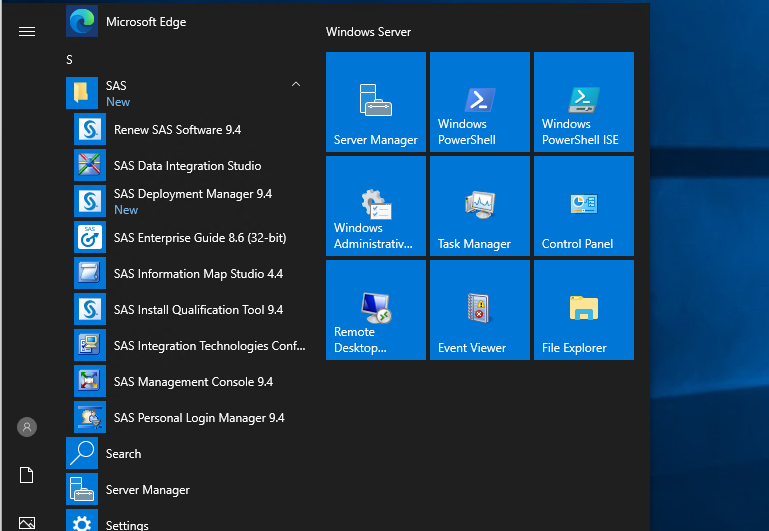
Task: Launch Remote Desktop Connection tile
Action: (375, 310)
